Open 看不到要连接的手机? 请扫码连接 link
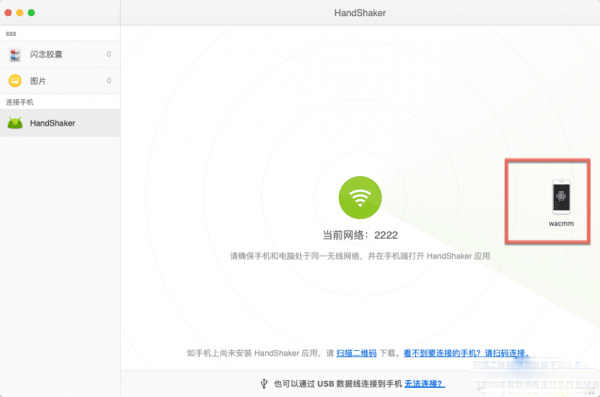 click(466, 353)
